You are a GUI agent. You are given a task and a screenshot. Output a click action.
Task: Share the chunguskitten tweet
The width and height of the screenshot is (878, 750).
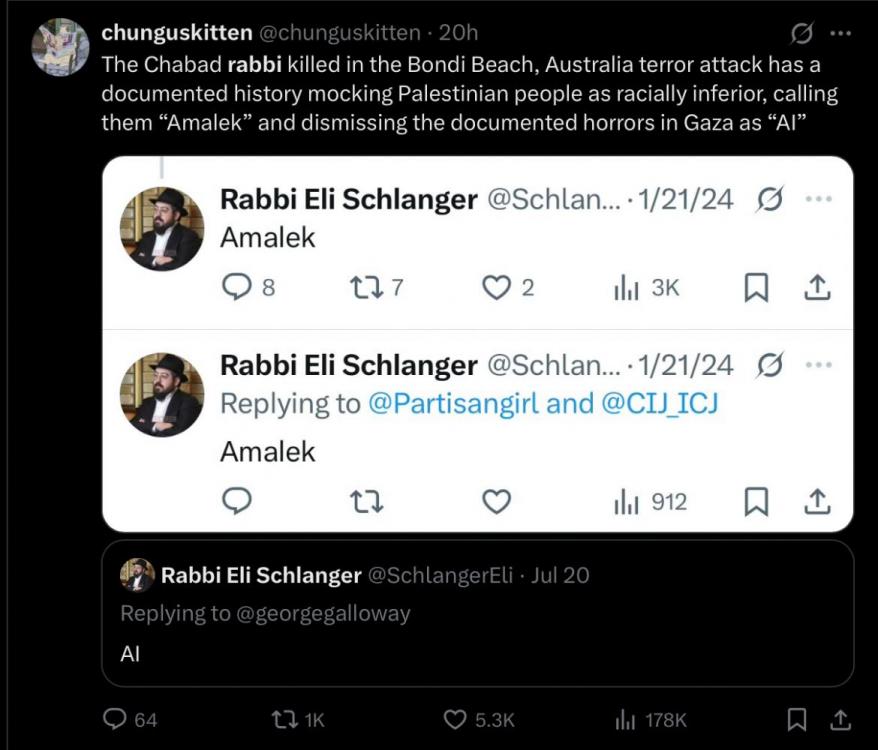coord(841,719)
